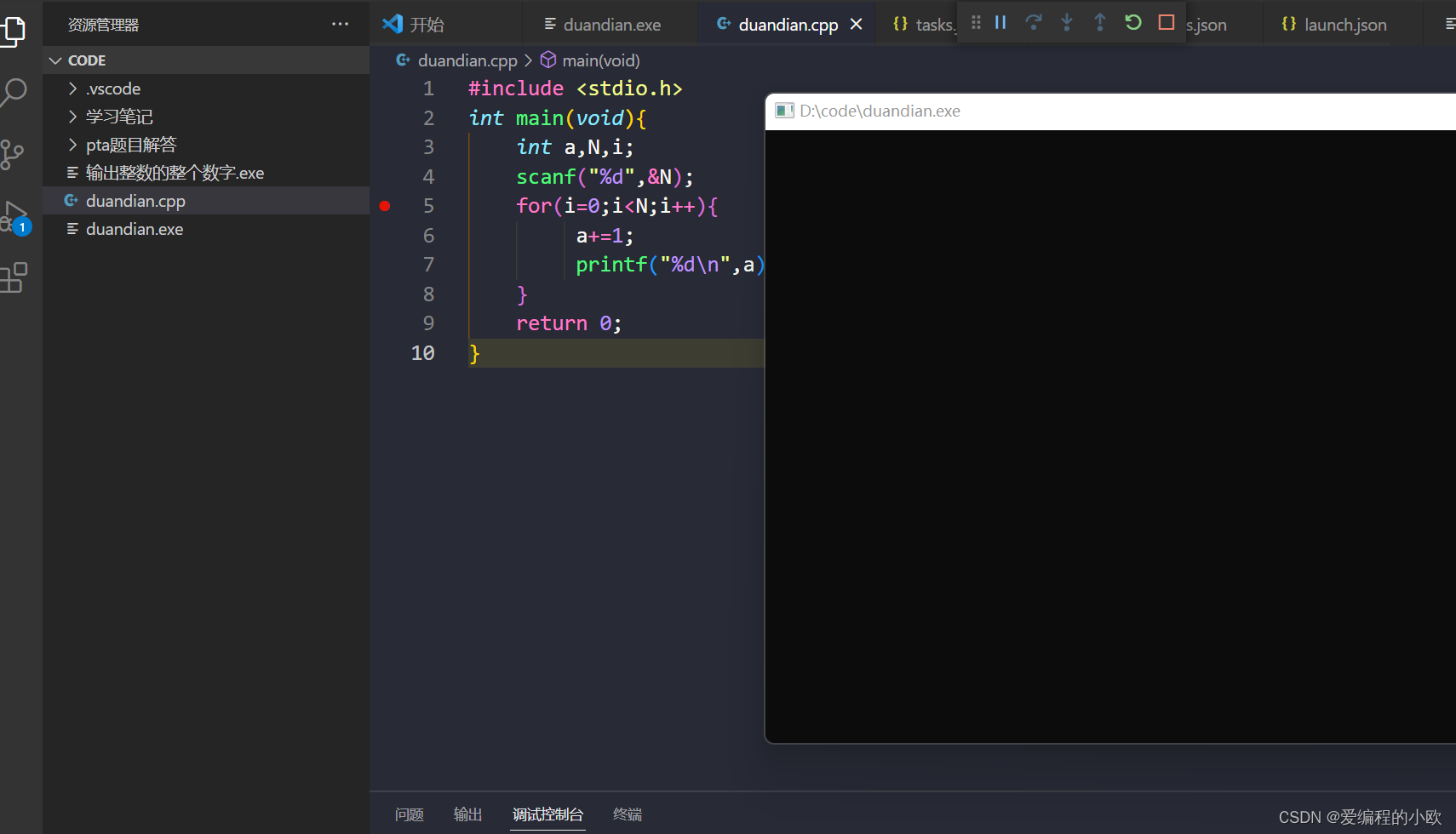Stop debugging with the red stop icon
This screenshot has width=1456, height=834.
click(1167, 23)
